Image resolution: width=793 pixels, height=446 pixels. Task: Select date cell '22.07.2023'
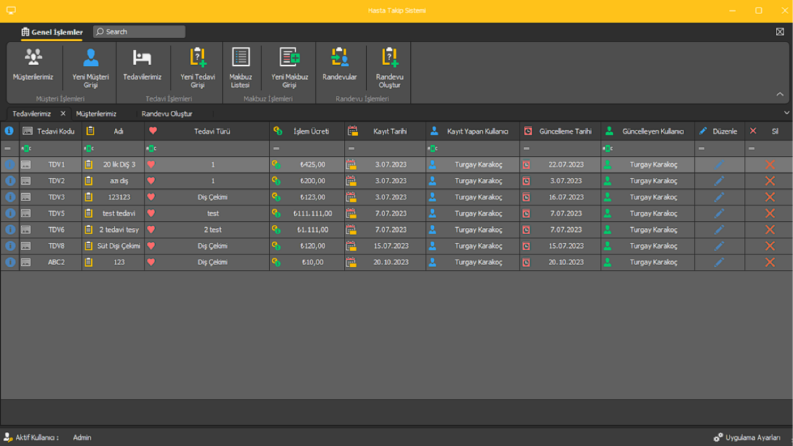(x=566, y=164)
